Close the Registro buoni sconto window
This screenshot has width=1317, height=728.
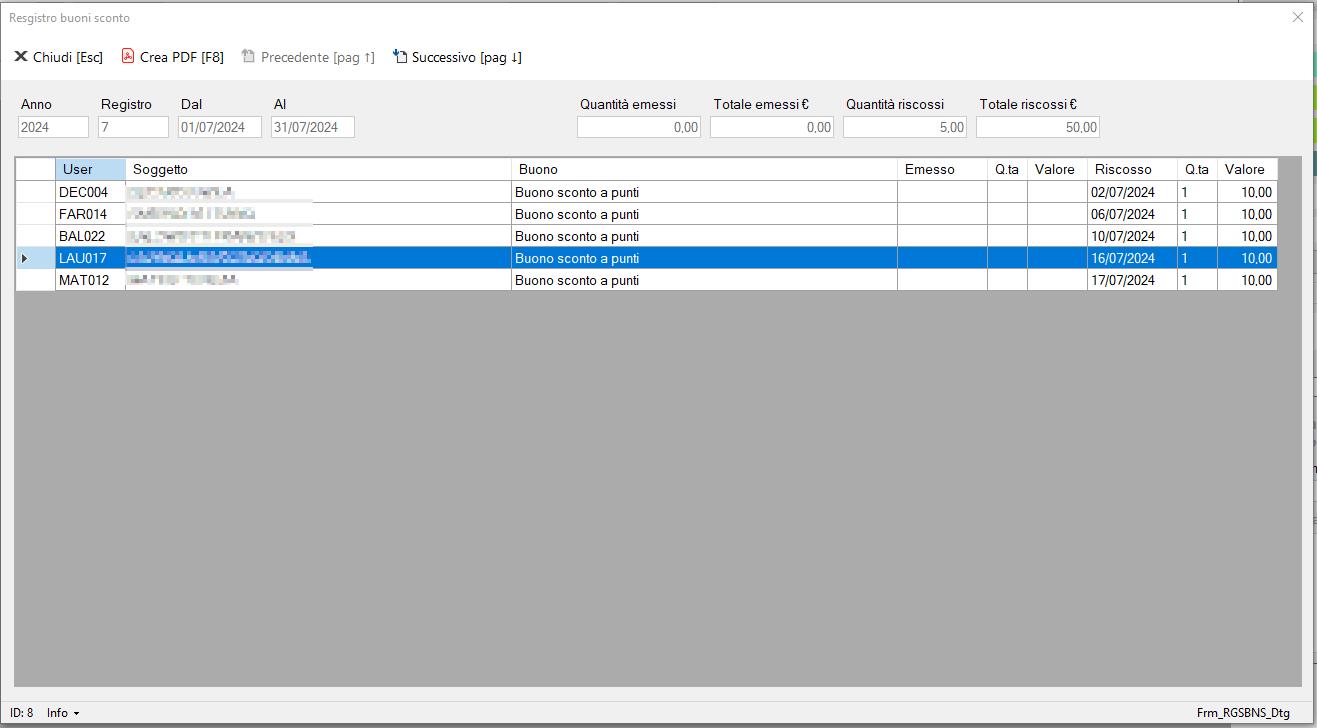(1298, 17)
